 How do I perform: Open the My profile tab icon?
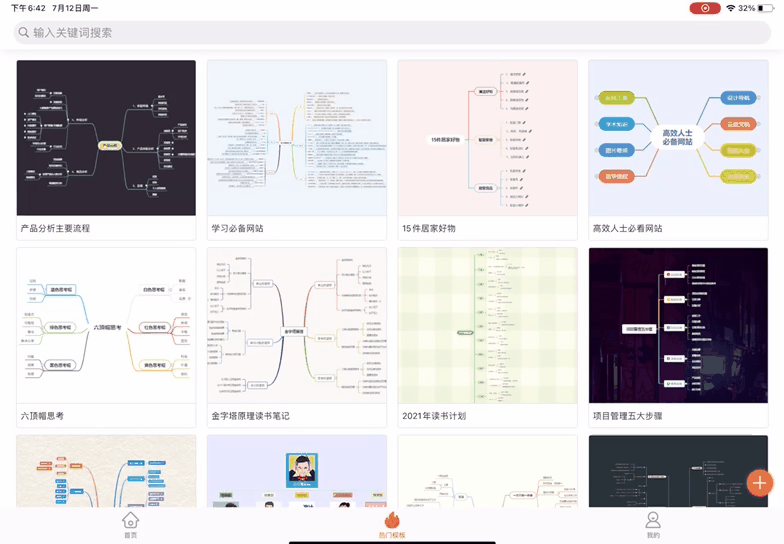653,520
